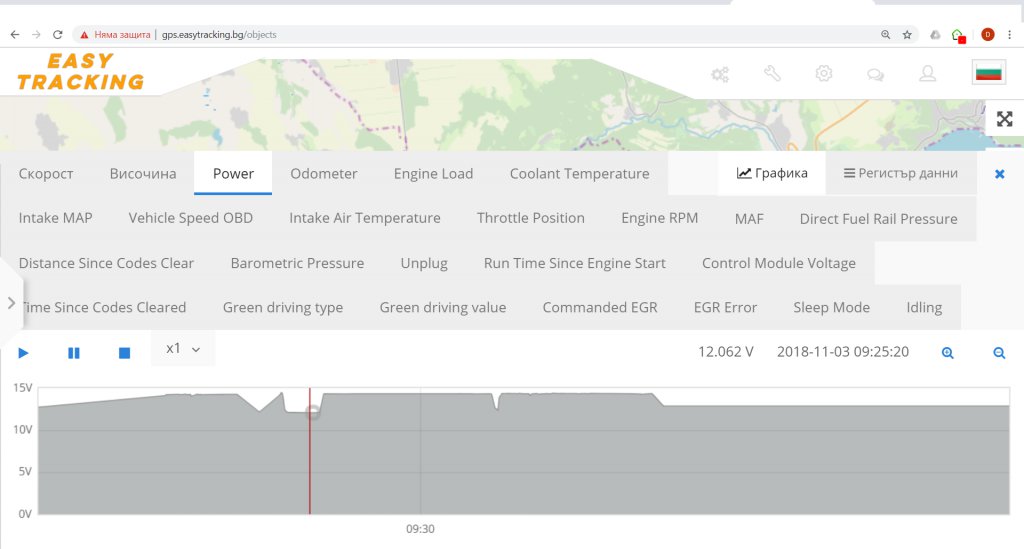The height and width of the screenshot is (549, 1024).
Task: Select the Intake MAP tab
Action: pos(56,218)
